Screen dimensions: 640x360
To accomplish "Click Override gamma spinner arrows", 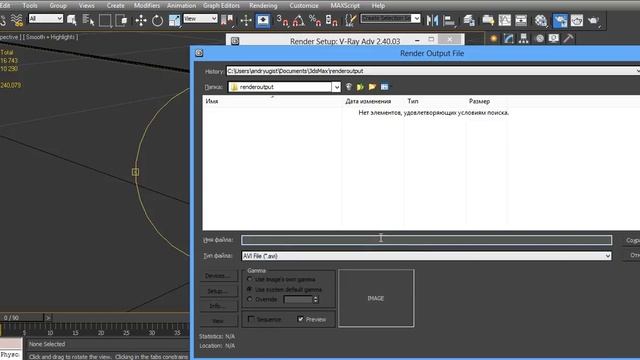I will (316, 300).
